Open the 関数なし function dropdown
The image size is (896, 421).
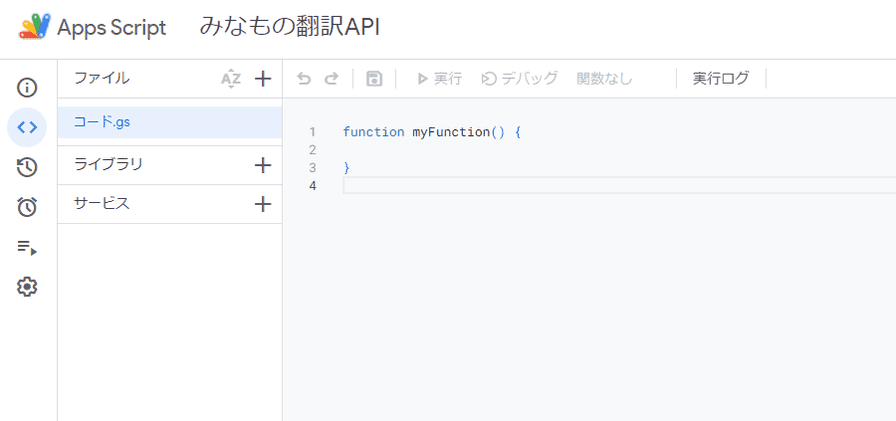(x=605, y=79)
